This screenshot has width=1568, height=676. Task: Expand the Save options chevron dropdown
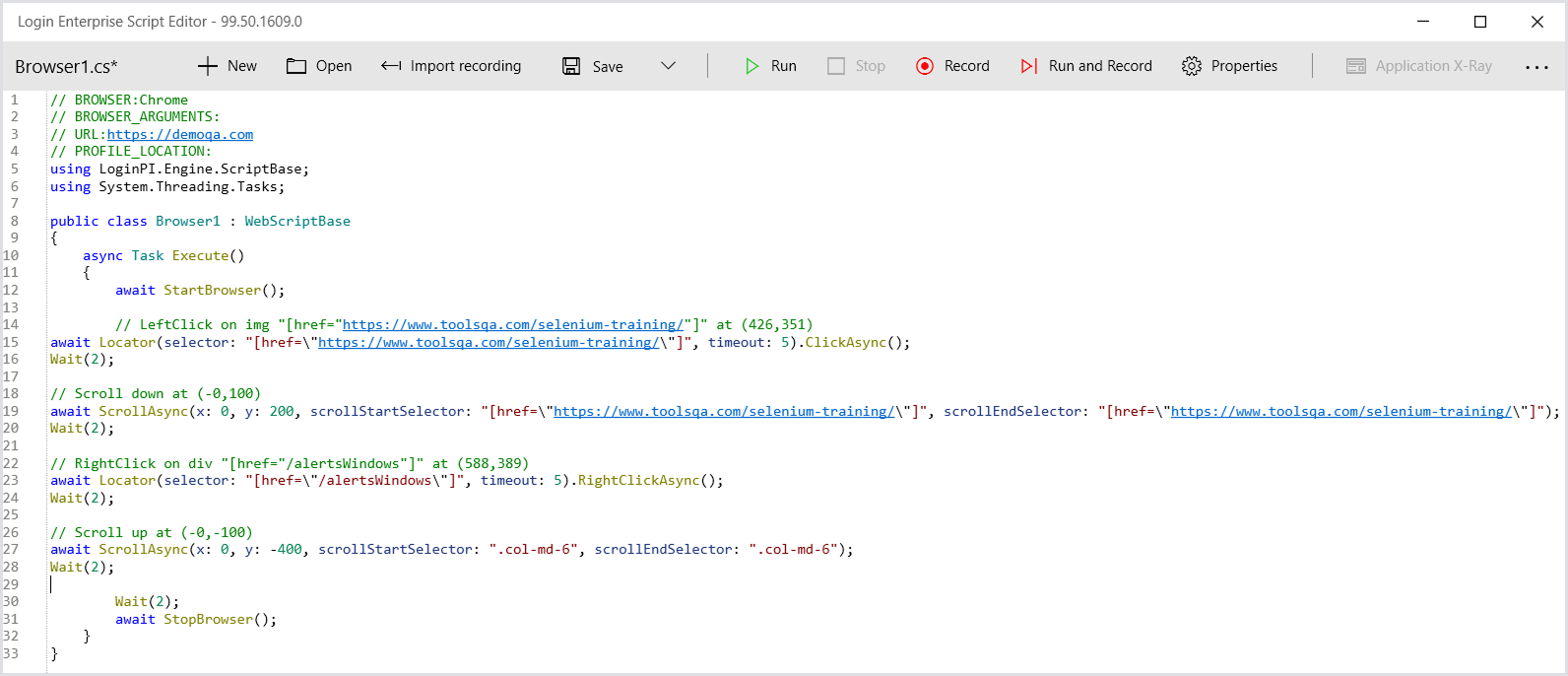668,66
